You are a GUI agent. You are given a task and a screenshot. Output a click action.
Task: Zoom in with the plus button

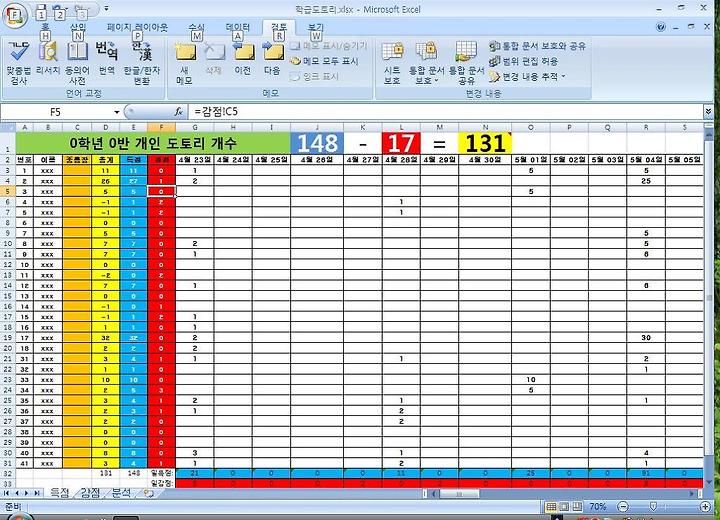click(705, 507)
